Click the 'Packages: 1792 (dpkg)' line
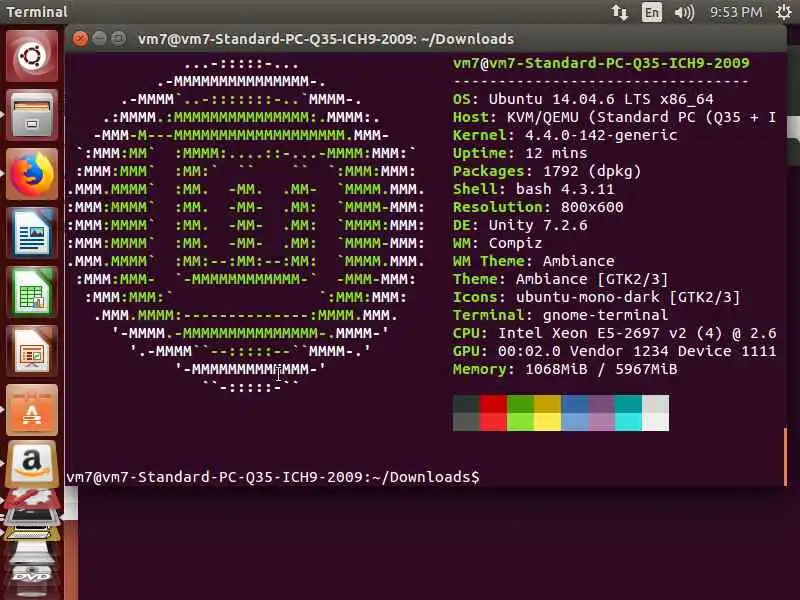The image size is (800, 600). click(x=546, y=171)
